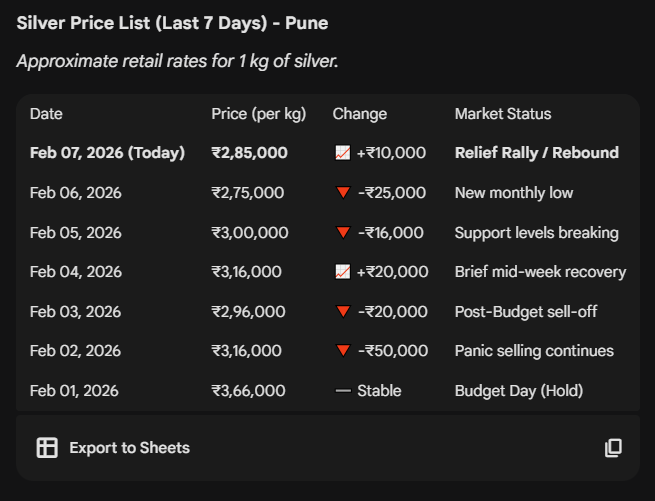Click the Price (per kg) column header
Screen dimensions: 655x501
[258, 114]
